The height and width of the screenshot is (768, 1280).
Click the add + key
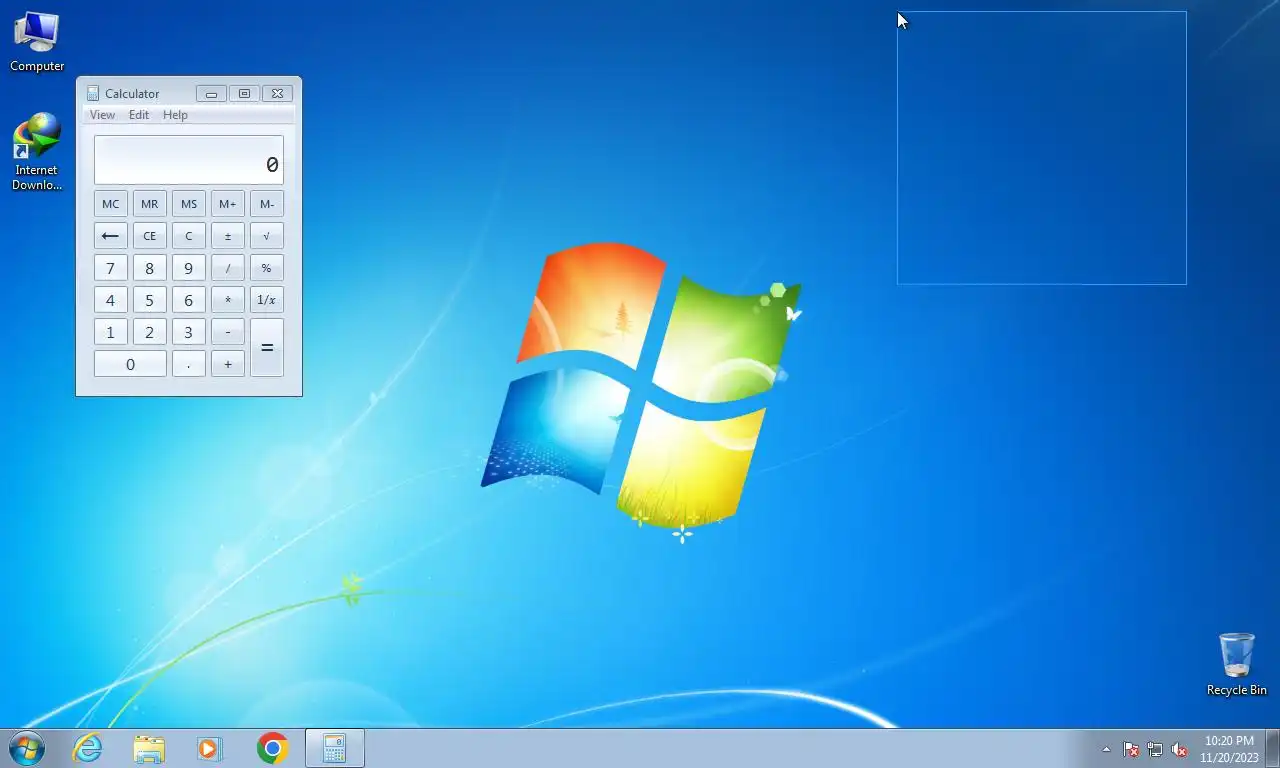(x=228, y=364)
